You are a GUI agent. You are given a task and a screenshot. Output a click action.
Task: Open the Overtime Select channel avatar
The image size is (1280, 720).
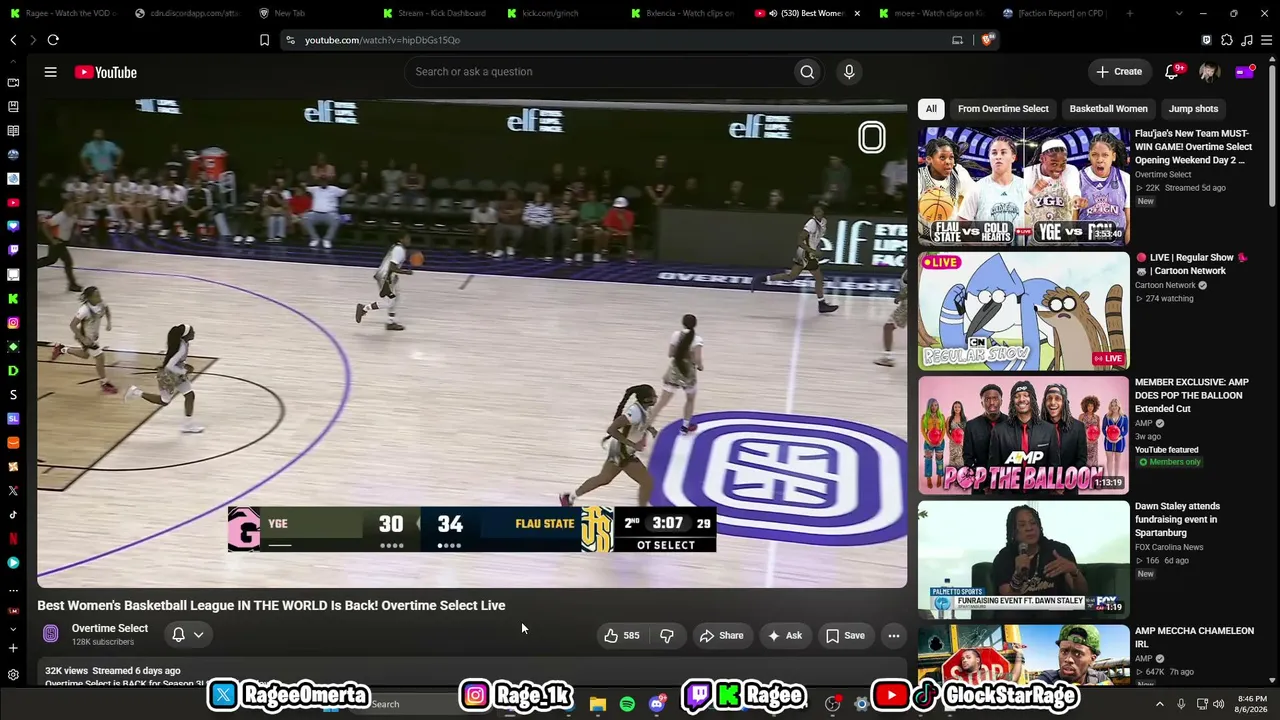[x=51, y=634]
